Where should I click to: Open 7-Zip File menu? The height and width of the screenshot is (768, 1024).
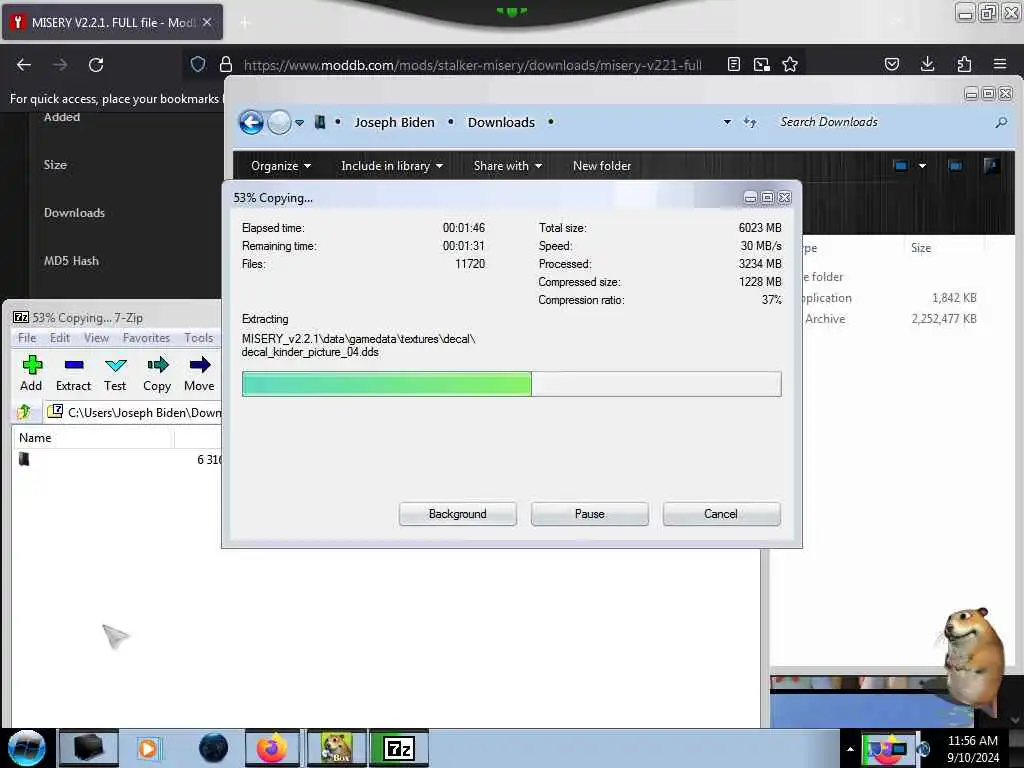tap(27, 338)
